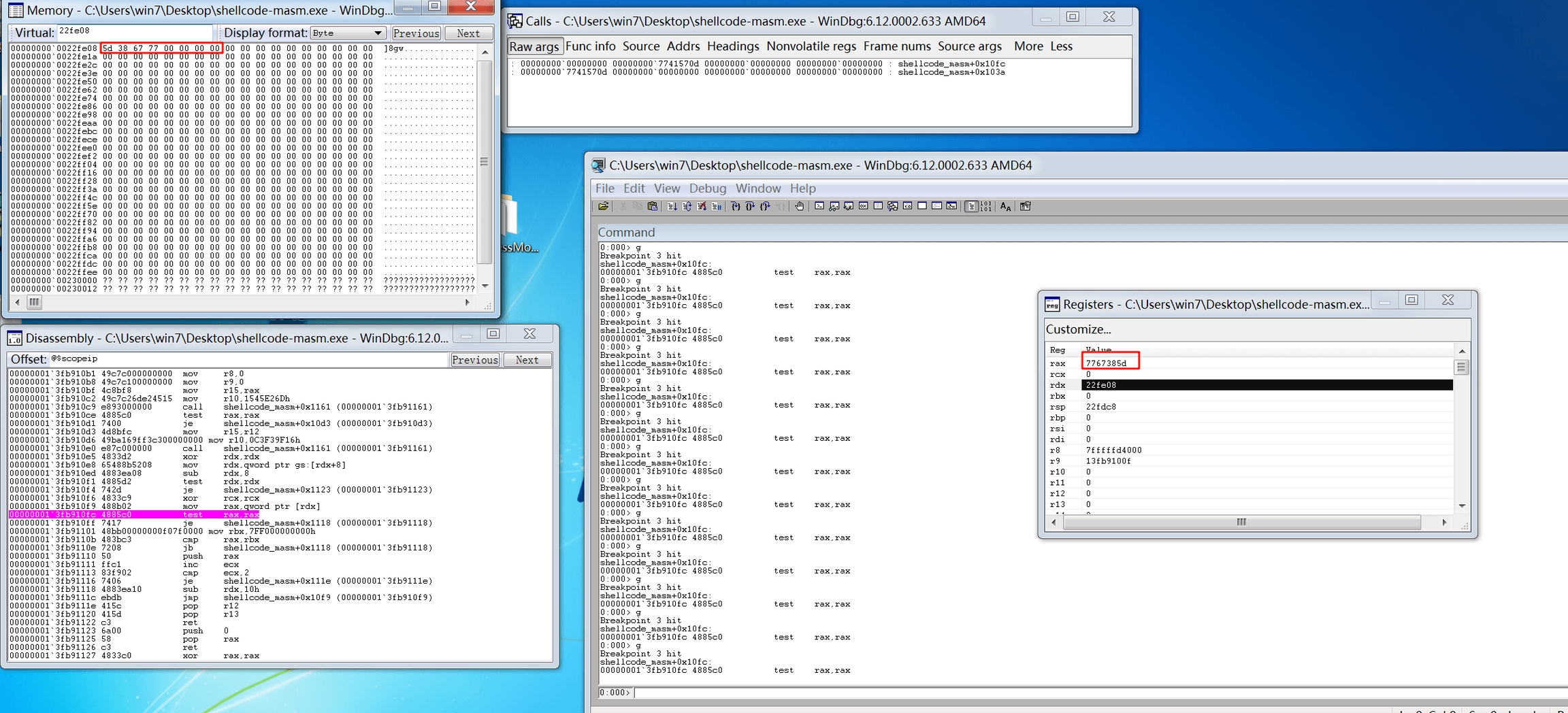Toggle Func info in Calls window
Viewport: 1568px width, 713px height.
(x=590, y=46)
